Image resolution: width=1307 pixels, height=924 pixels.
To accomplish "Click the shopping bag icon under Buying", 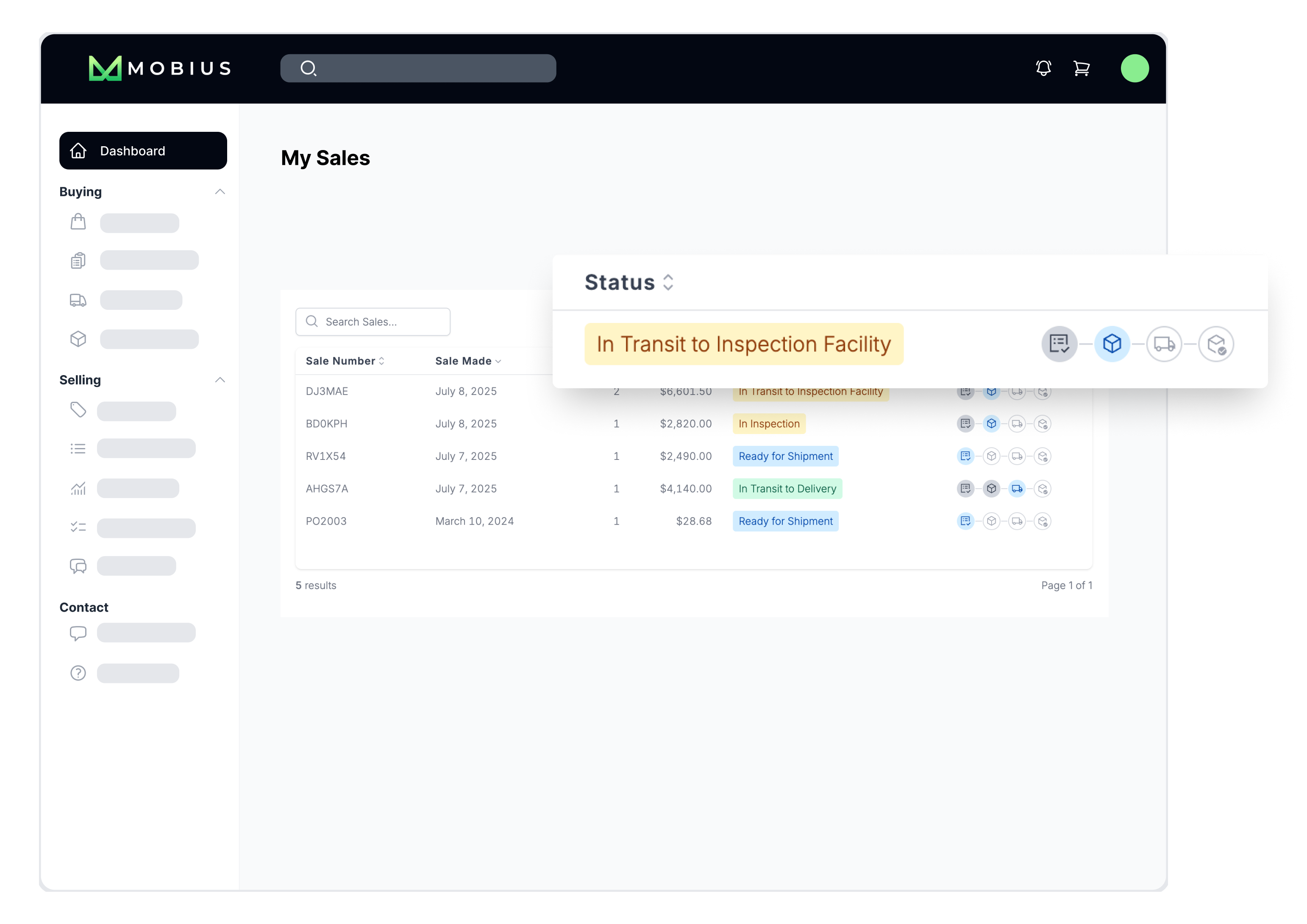I will pyautogui.click(x=78, y=222).
